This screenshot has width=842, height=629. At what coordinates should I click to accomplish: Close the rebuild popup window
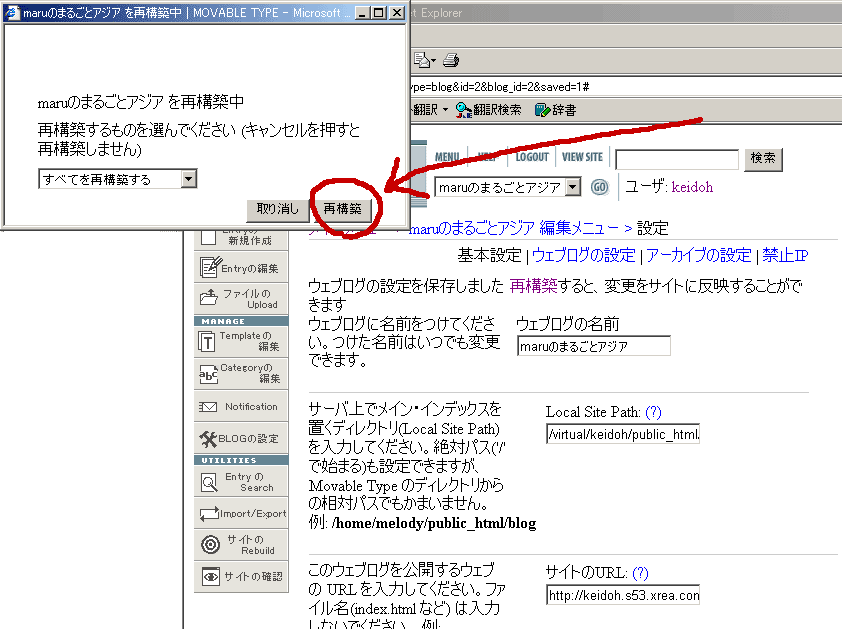397,13
